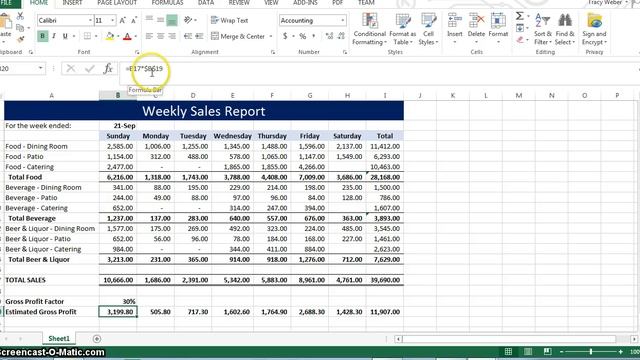Screen dimensions: 640x360
Task: Add a new sheet with plus button
Action: click(97, 339)
